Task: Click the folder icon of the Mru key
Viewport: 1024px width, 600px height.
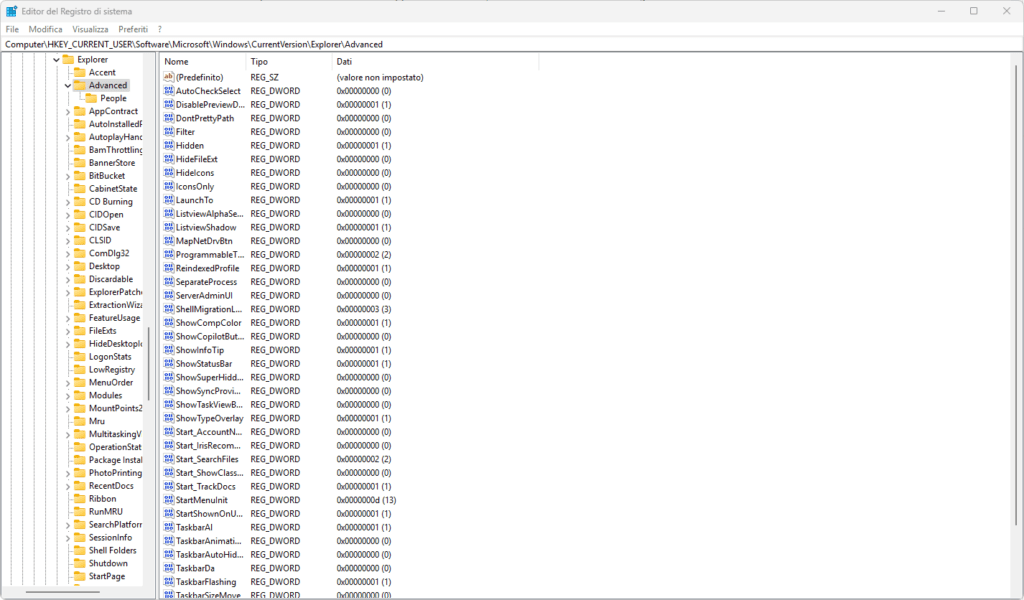Action: (80, 421)
